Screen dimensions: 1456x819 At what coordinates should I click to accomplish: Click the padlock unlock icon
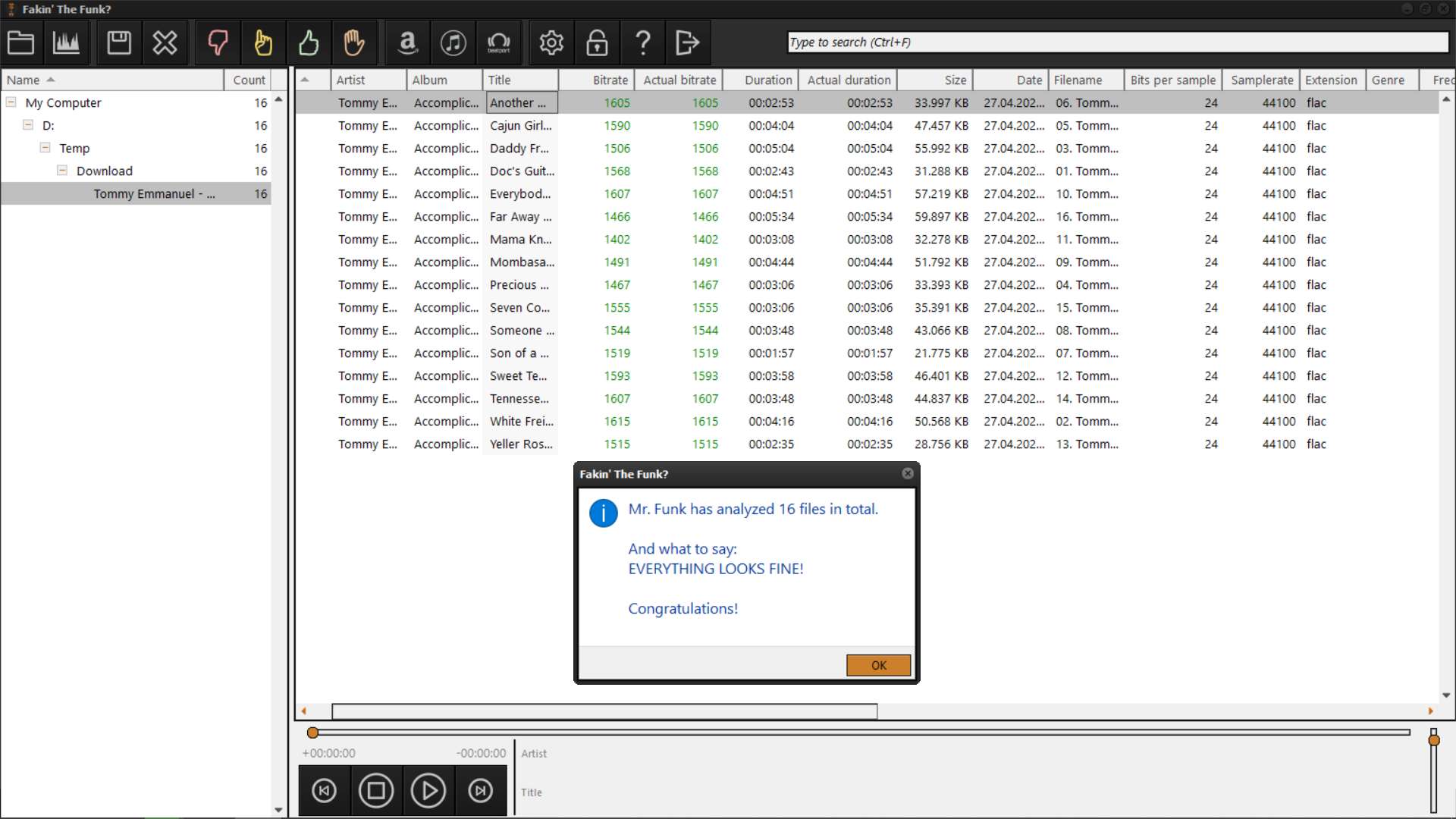point(597,42)
